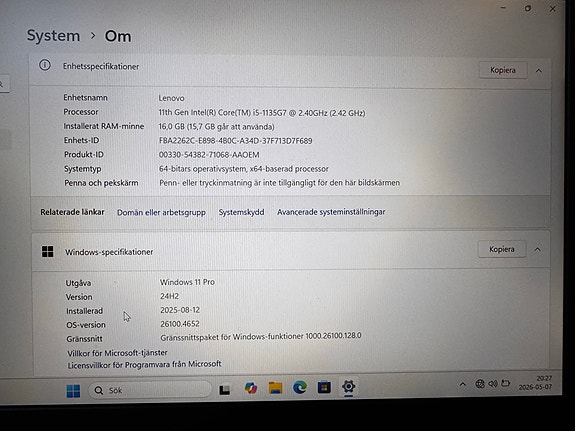Open Domän eller arbetsgrupp link
The height and width of the screenshot is (431, 575).
[161, 212]
